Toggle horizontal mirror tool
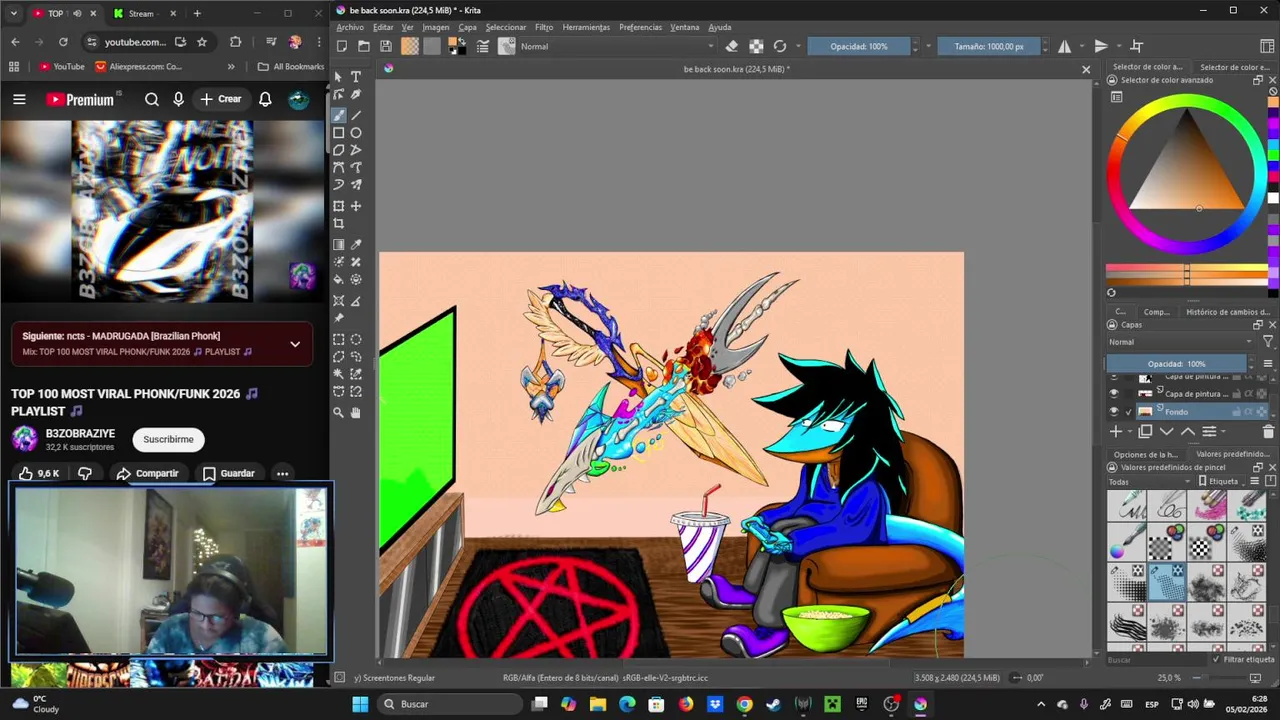The height and width of the screenshot is (720, 1280). [1064, 46]
